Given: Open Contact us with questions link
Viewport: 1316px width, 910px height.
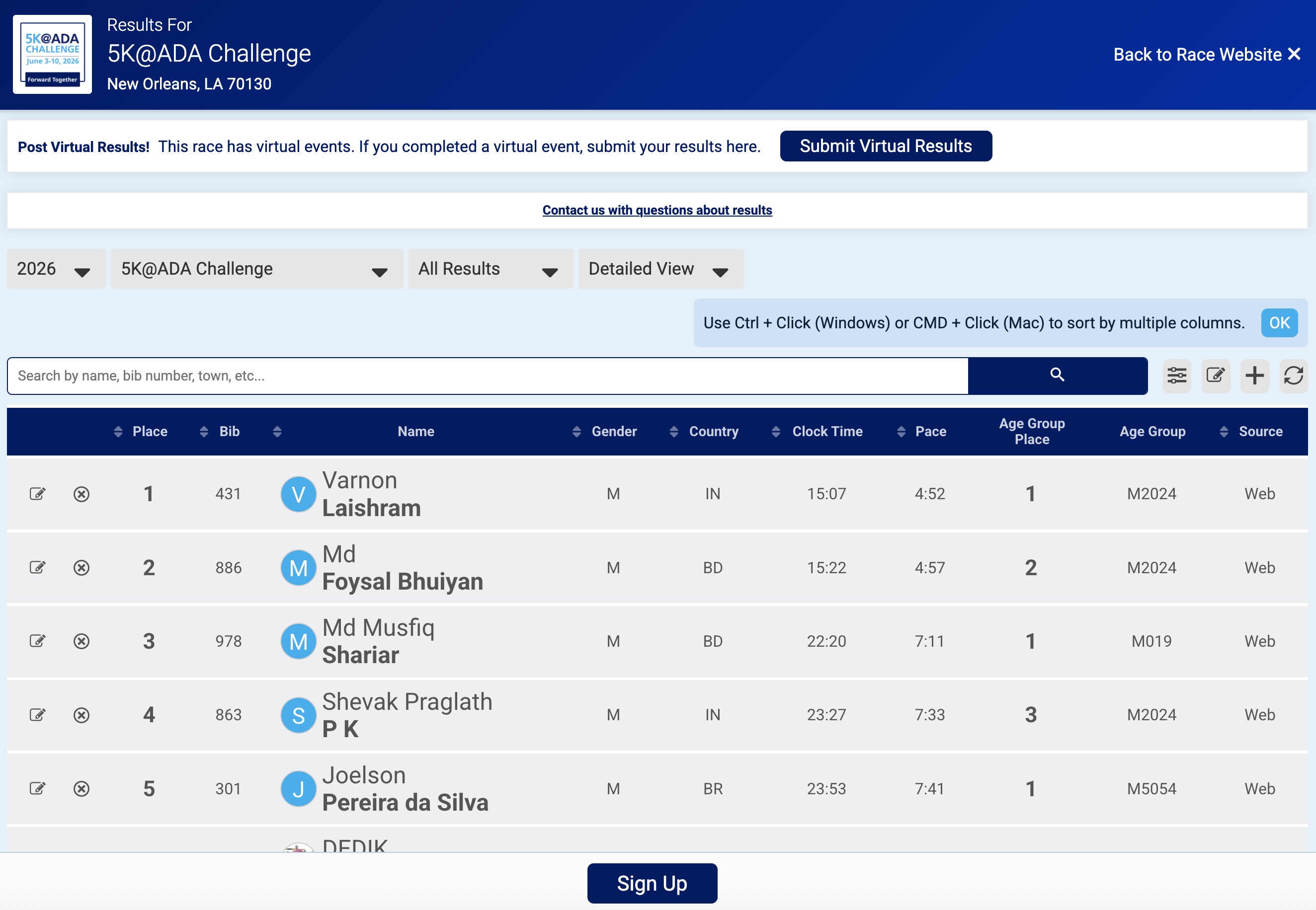Looking at the screenshot, I should [x=657, y=211].
